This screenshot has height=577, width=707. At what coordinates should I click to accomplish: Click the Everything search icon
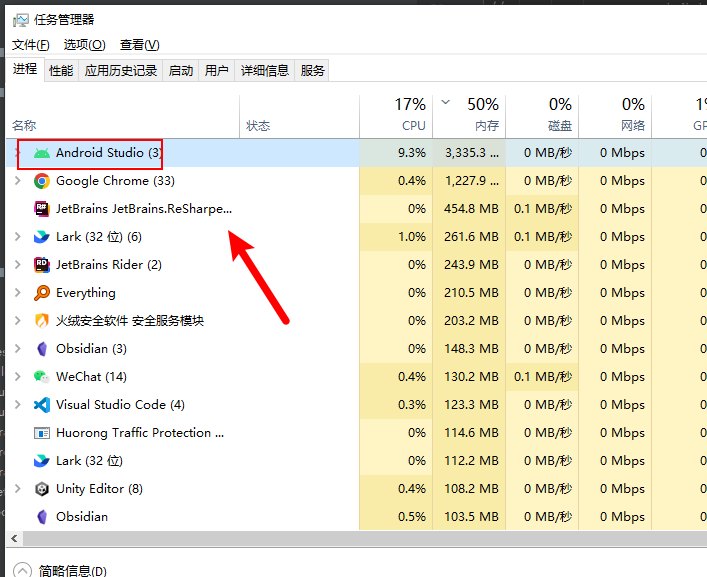click(42, 293)
